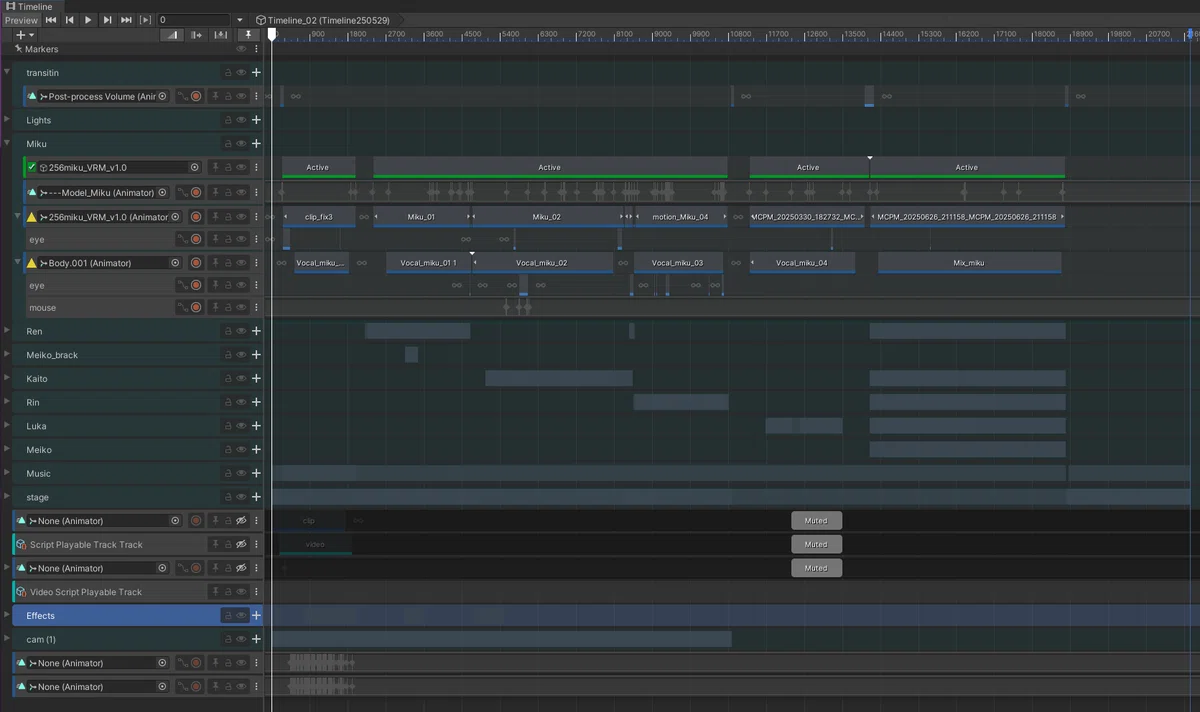Hide the Lights group
This screenshot has width=1200, height=712.
click(241, 120)
